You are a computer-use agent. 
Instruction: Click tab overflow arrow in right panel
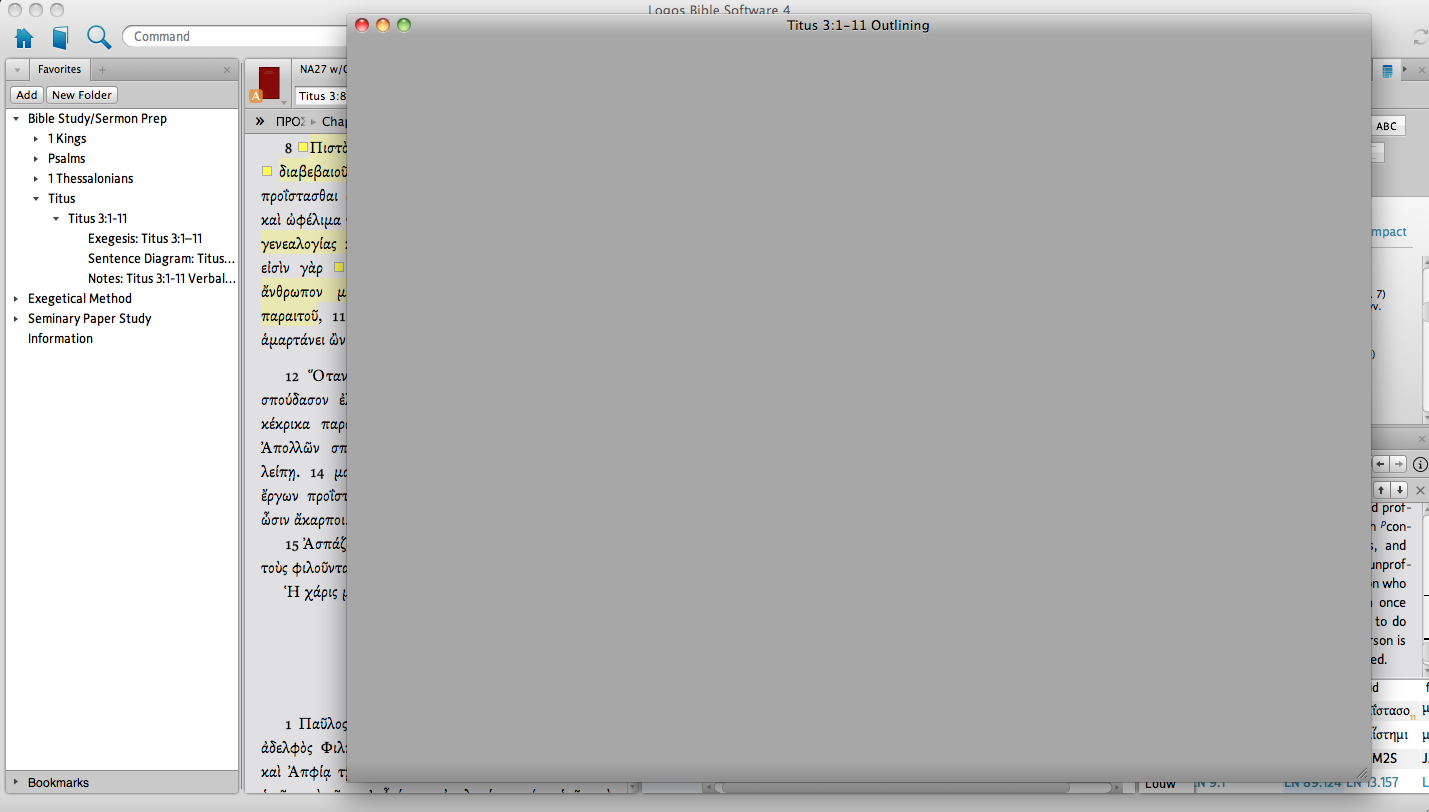coord(1406,69)
